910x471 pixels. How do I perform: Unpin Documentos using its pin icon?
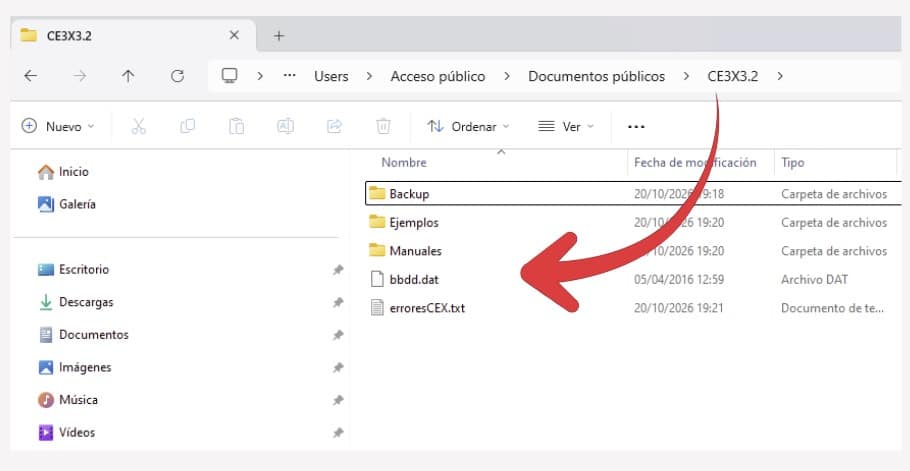(338, 335)
